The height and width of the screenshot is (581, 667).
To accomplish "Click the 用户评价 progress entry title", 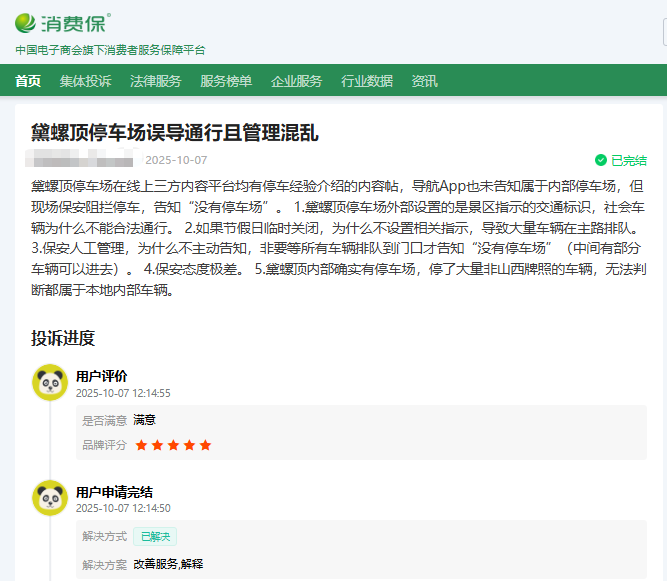I will coord(102,376).
